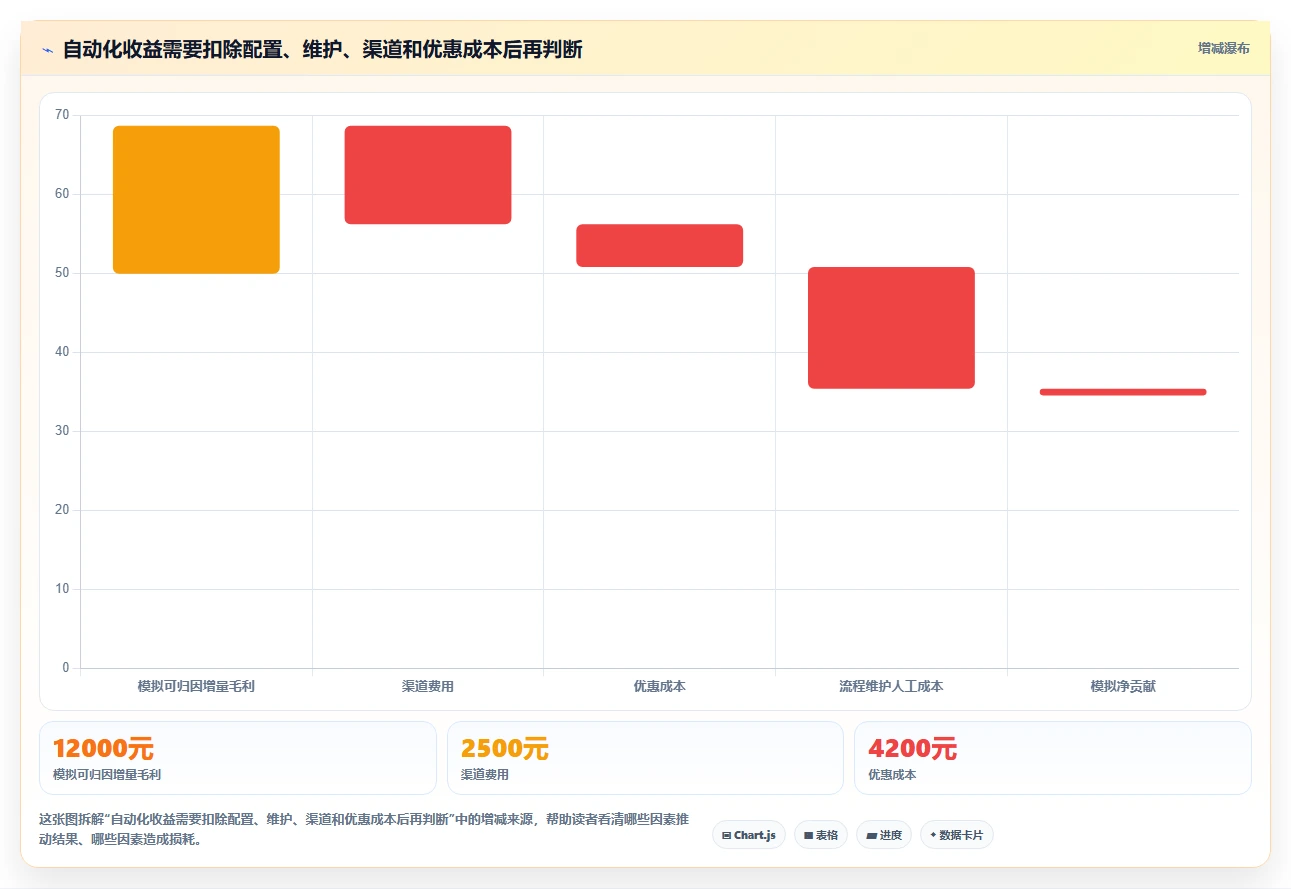This screenshot has height=889, width=1291.
Task: Click the y-axis value 10
Action: point(62,589)
